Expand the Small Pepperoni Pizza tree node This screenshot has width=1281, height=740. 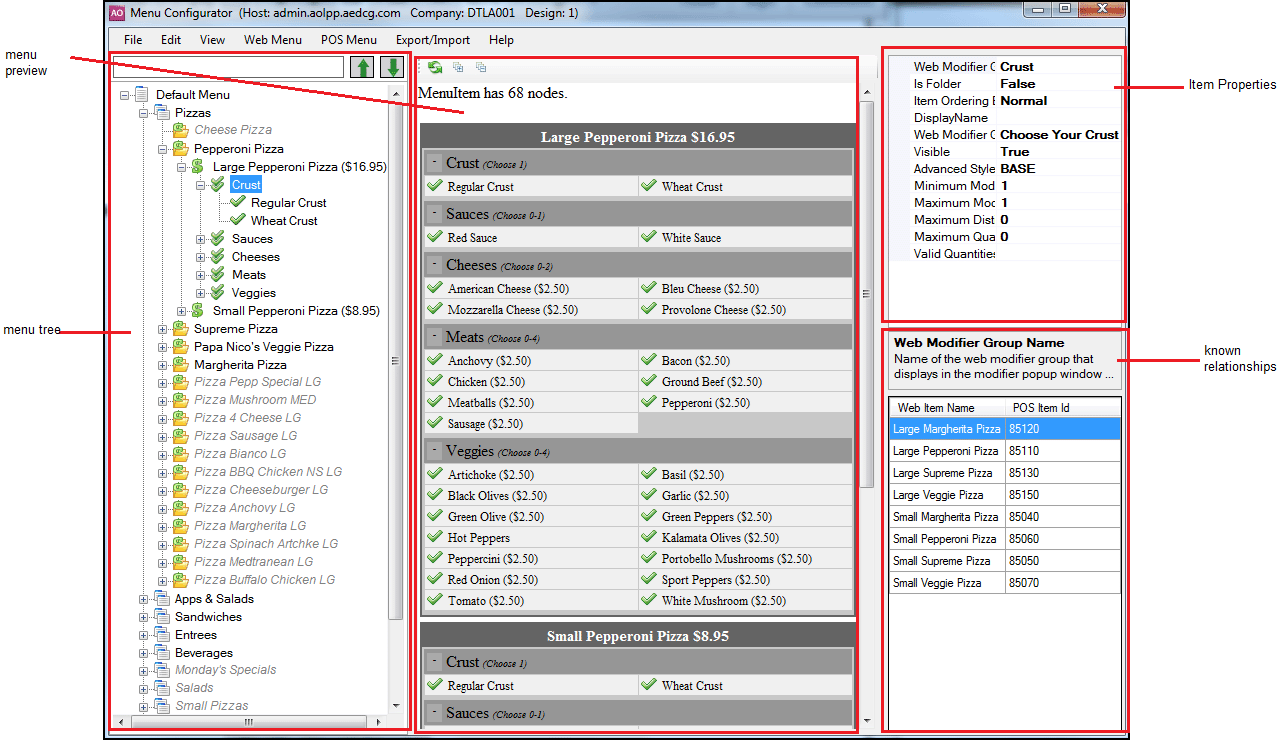[x=182, y=311]
